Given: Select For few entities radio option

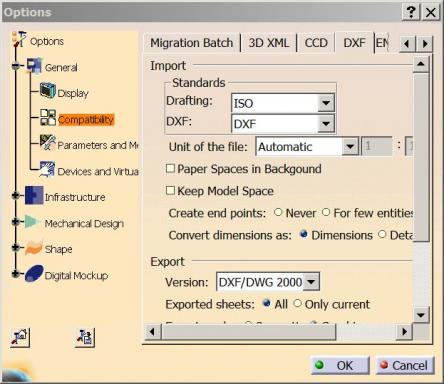Looking at the screenshot, I should (326, 212).
